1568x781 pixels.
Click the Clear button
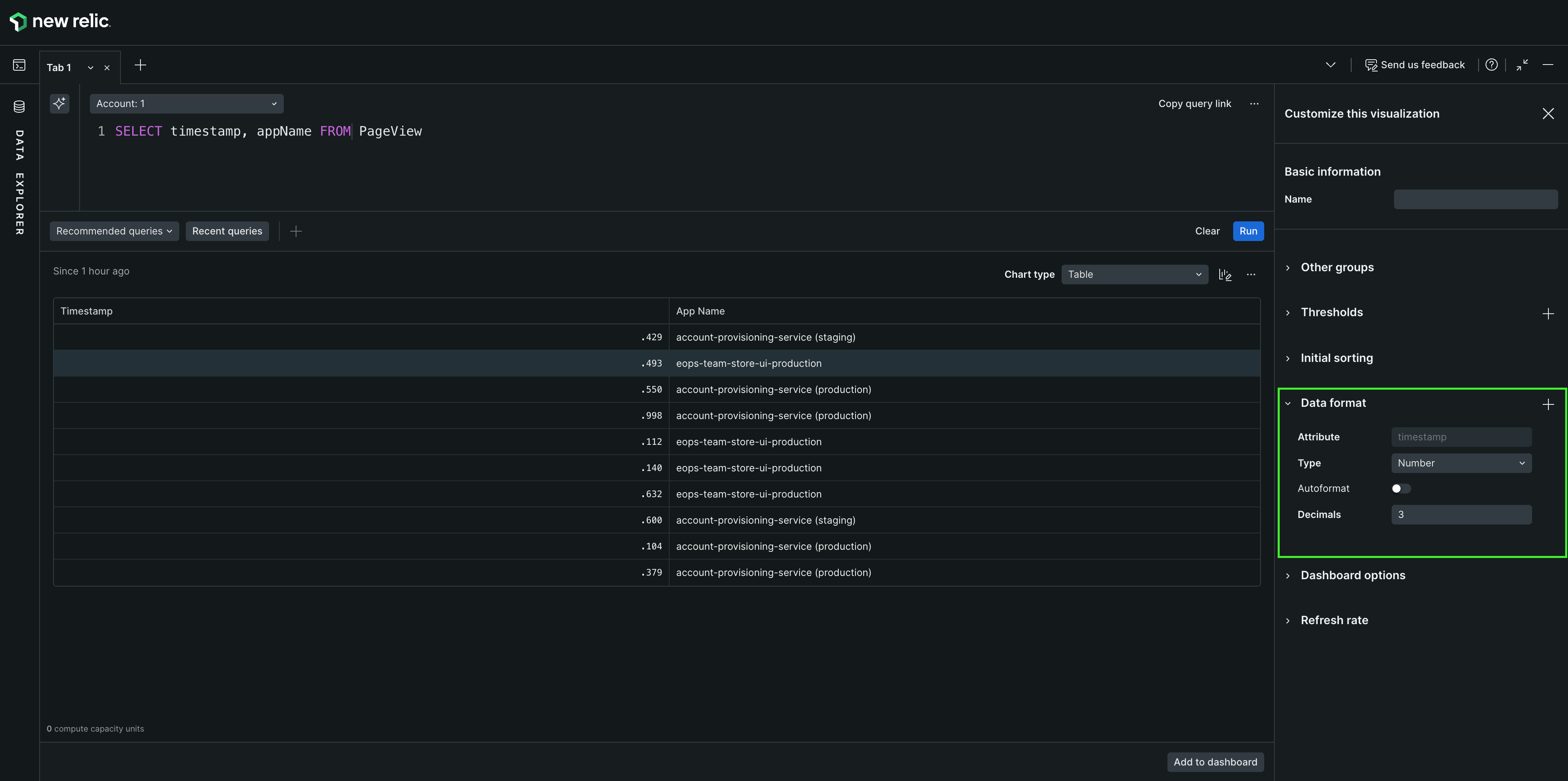1207,231
